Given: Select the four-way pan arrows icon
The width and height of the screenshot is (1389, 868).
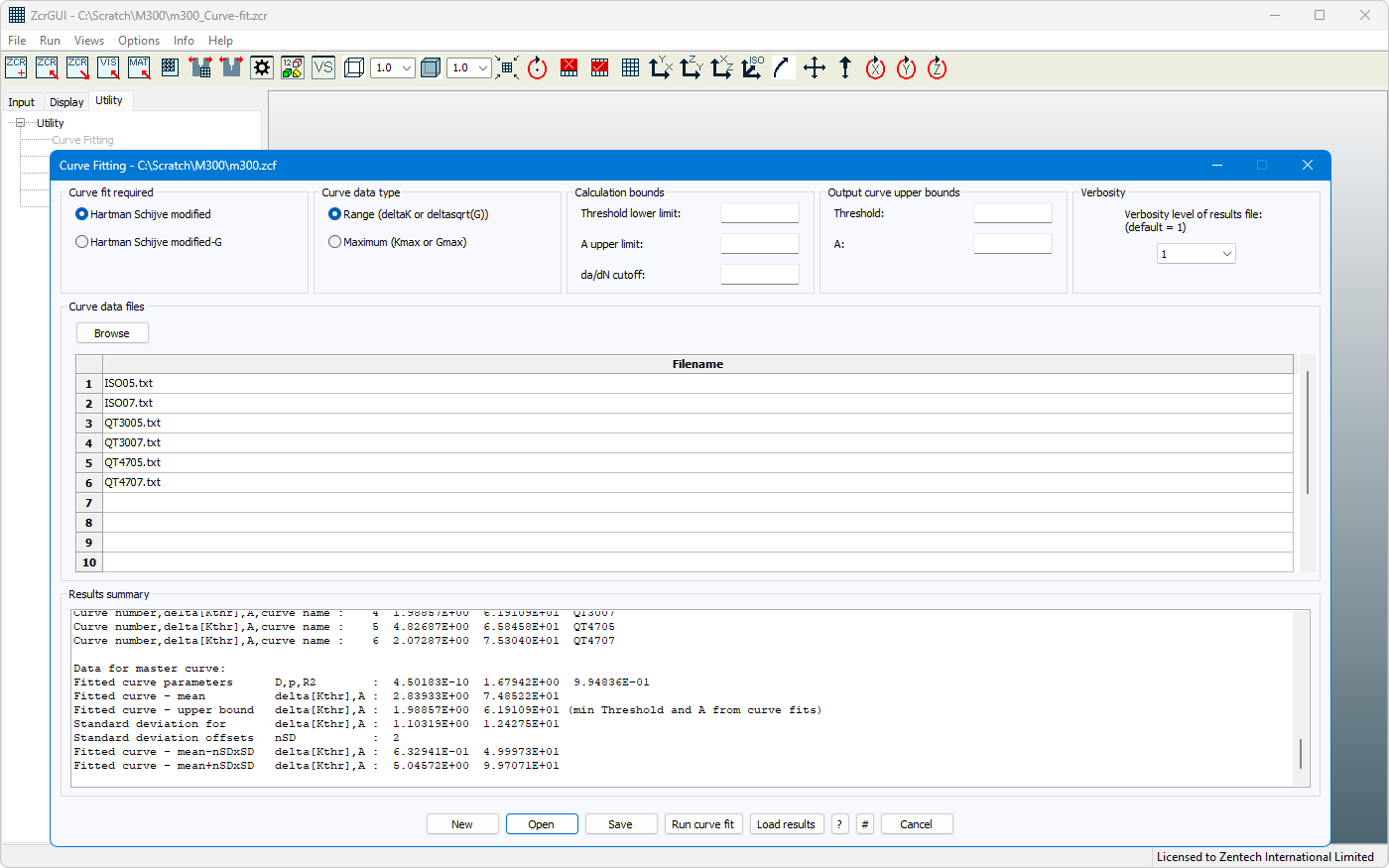Looking at the screenshot, I should click(x=815, y=67).
